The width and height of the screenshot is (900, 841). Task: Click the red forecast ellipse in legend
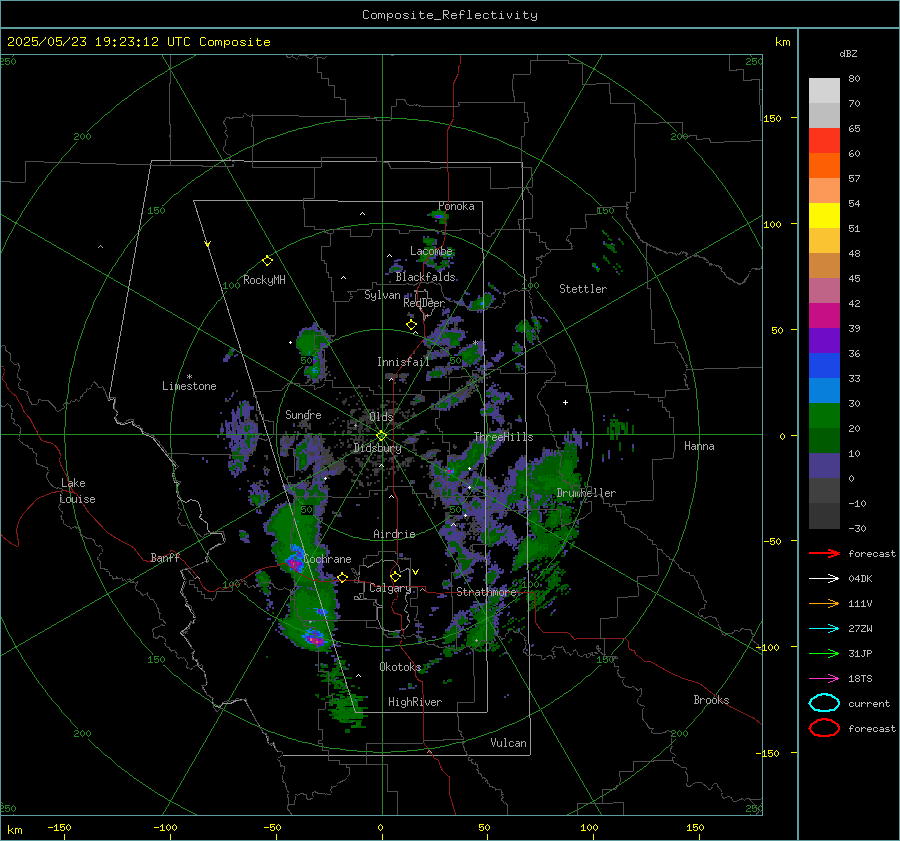[x=824, y=728]
